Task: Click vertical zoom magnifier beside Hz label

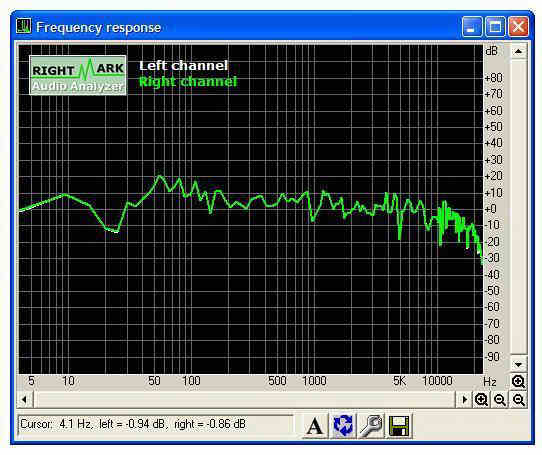Action: [518, 382]
